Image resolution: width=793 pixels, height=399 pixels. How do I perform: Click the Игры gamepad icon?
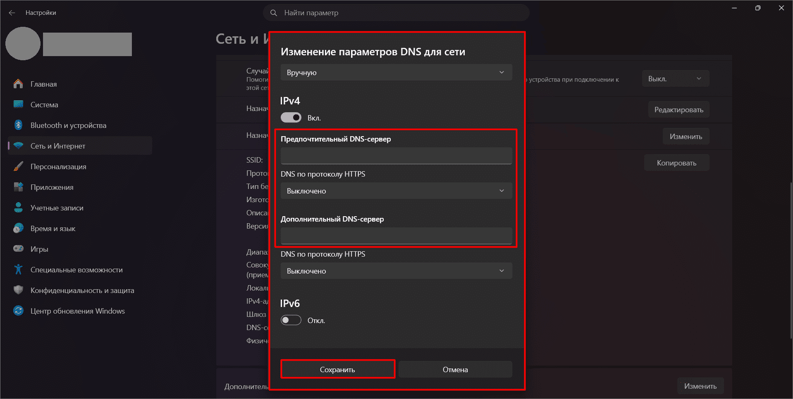[x=18, y=249]
